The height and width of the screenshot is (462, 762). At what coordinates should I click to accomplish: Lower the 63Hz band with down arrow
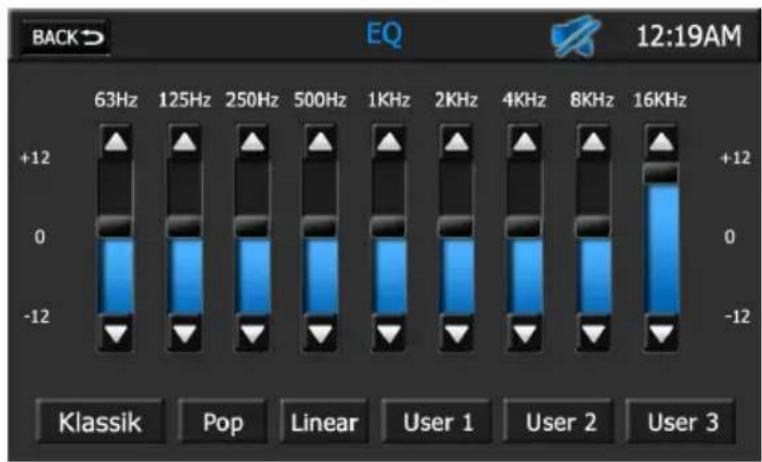[116, 333]
